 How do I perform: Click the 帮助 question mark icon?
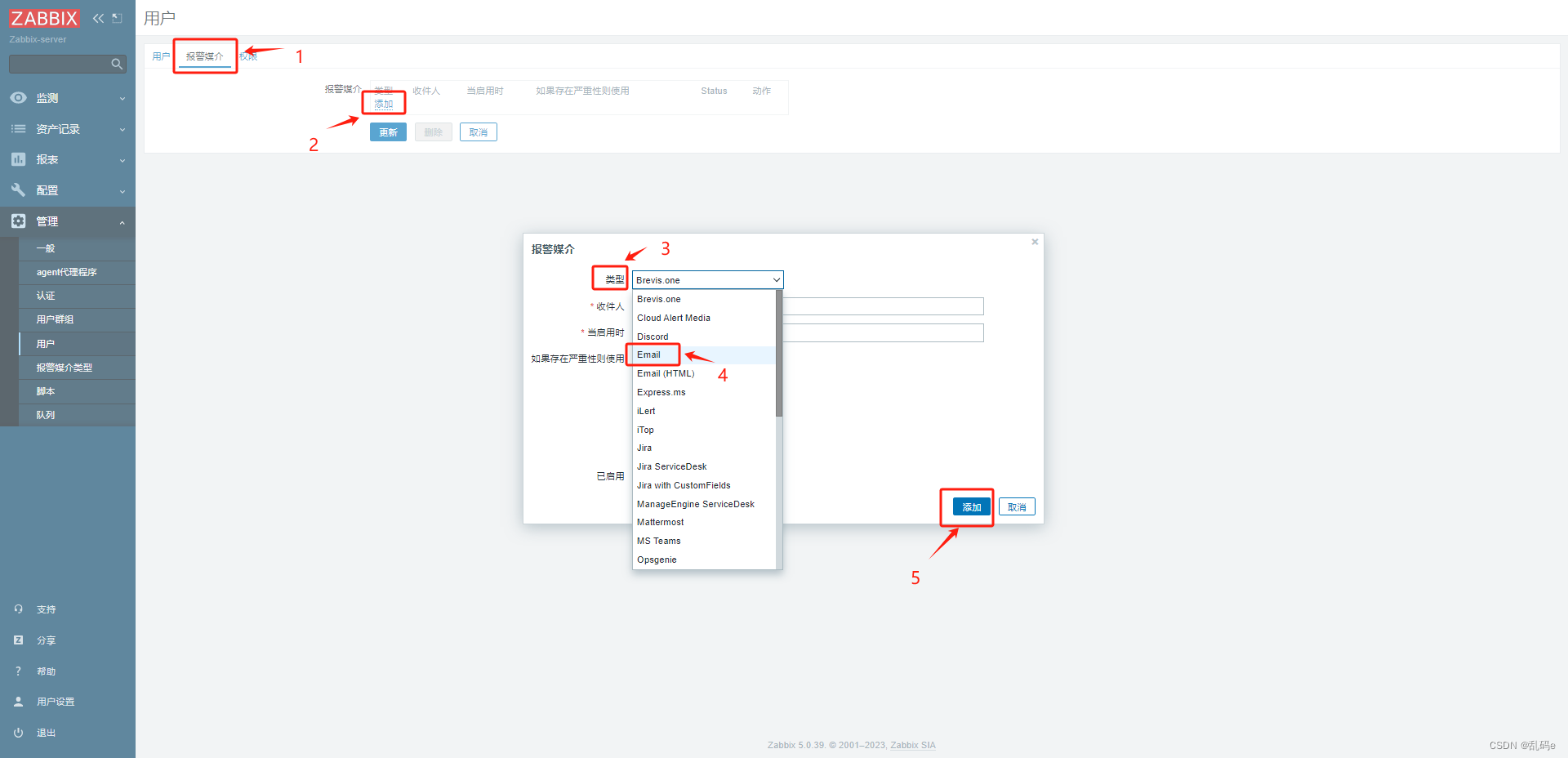pyautogui.click(x=18, y=671)
